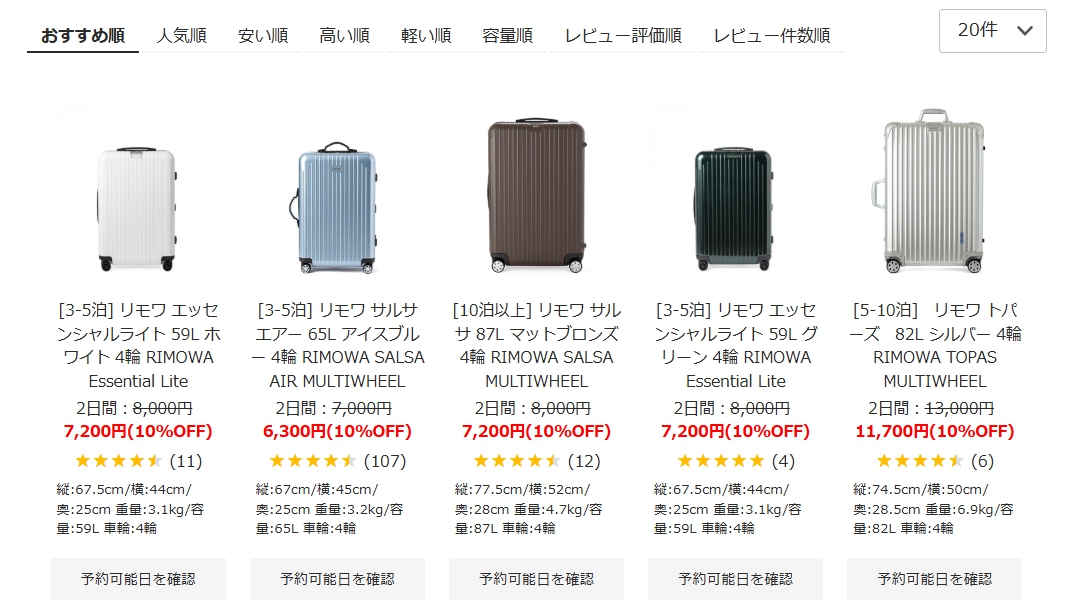Open the リモワ サルサ 87L マットブロンズ title link
The image size is (1069, 615).
536,345
